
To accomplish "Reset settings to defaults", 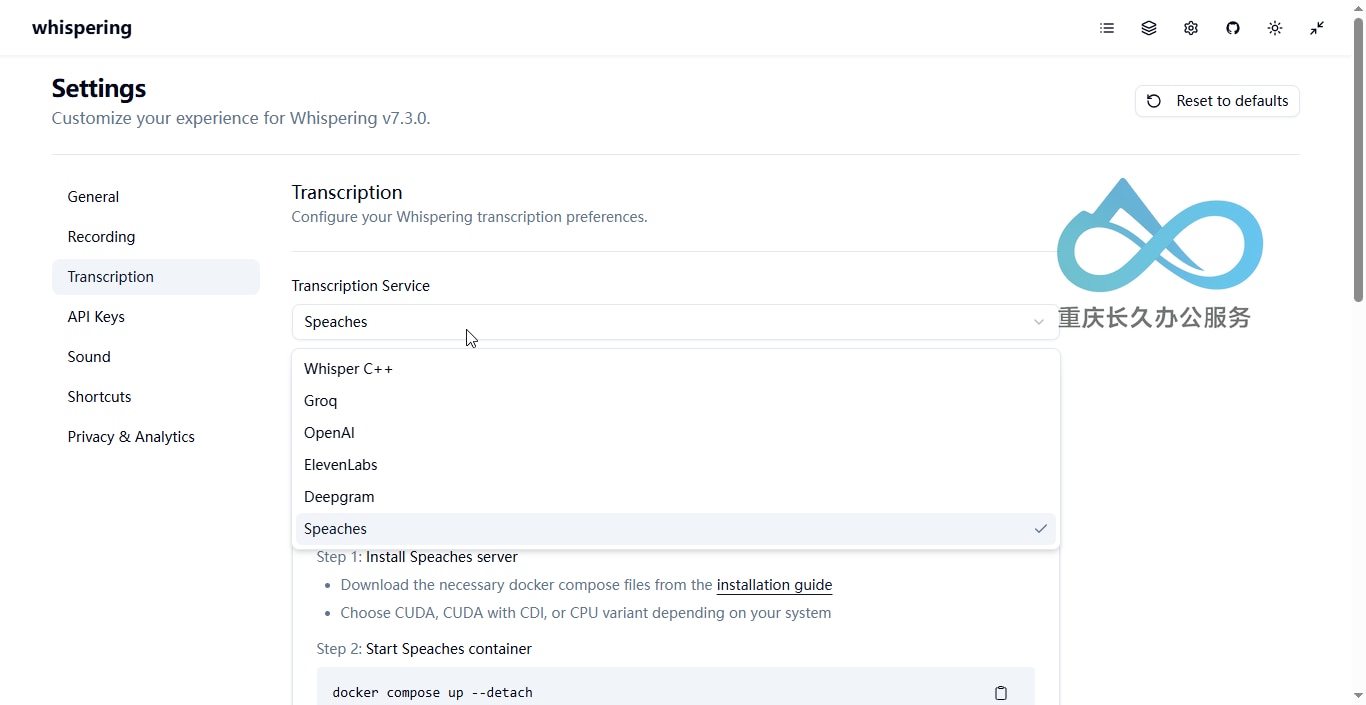I will point(1217,101).
